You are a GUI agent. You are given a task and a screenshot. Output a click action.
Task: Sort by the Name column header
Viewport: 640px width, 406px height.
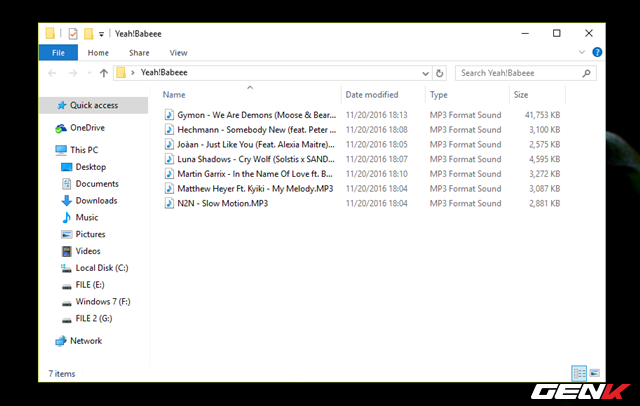174,95
